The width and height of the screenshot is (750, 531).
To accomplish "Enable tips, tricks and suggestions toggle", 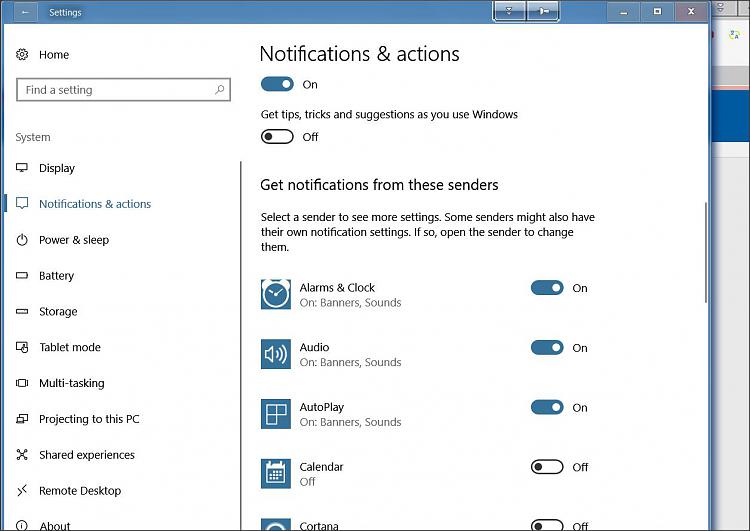I will [277, 137].
